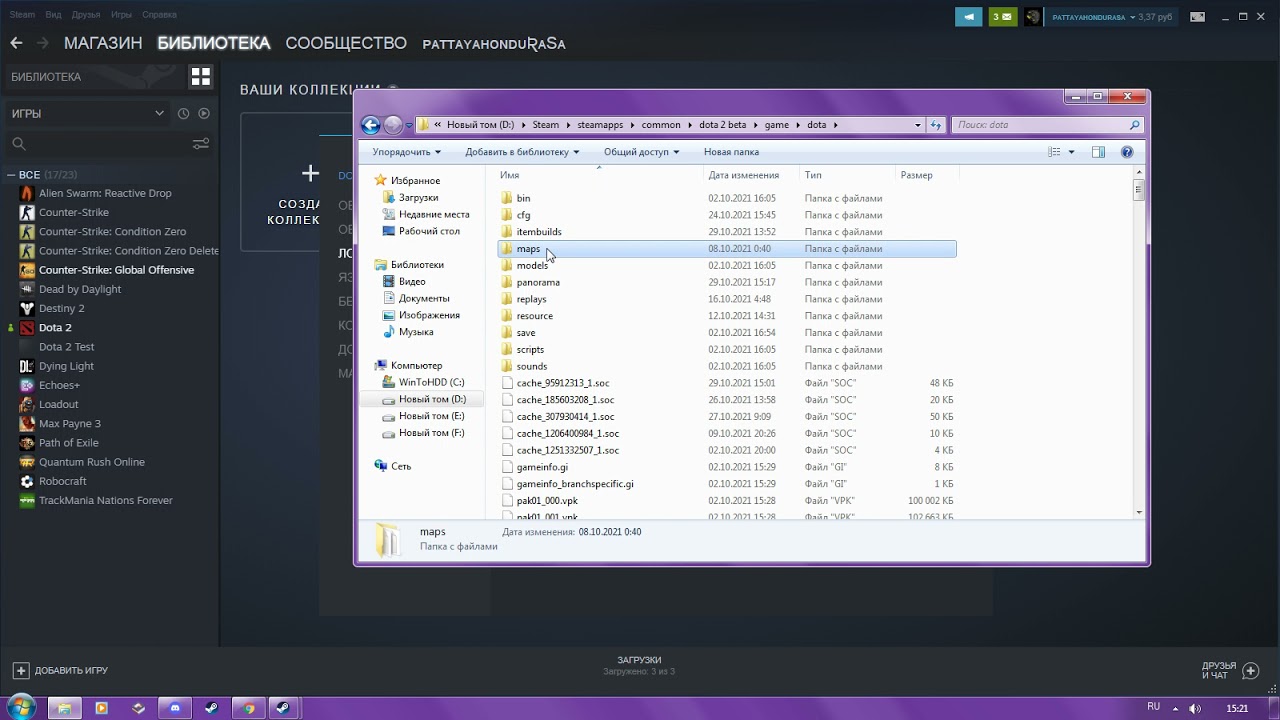Open recent games clock filter

[184, 114]
